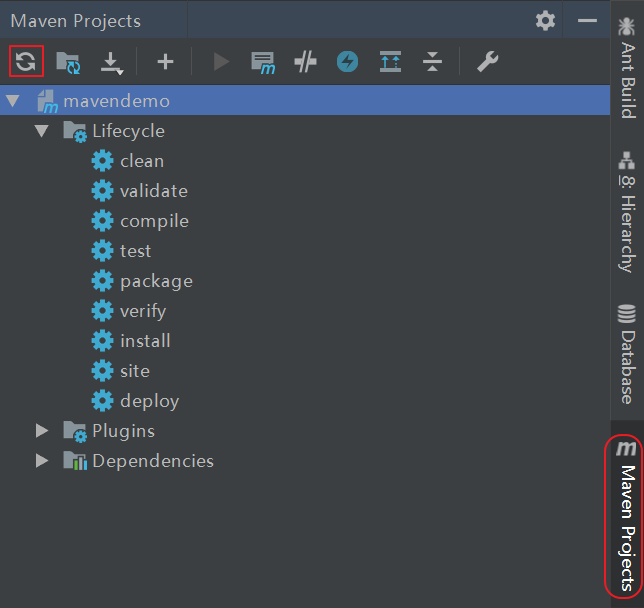Collapse all nodes in Maven tree
The image size is (644, 608).
tap(432, 62)
